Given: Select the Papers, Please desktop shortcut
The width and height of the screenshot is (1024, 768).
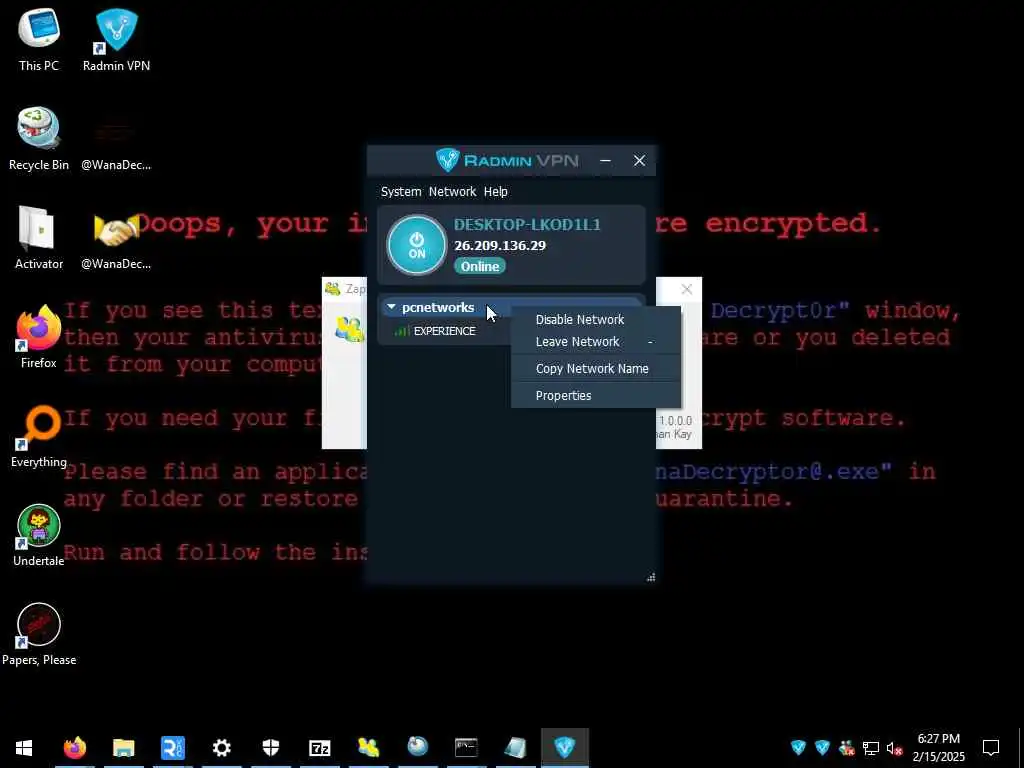Looking at the screenshot, I should [x=39, y=634].
